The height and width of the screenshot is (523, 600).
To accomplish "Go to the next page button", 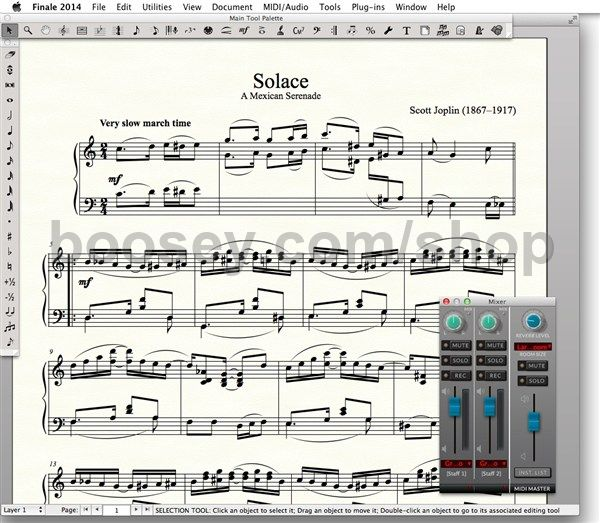I will (x=135, y=510).
